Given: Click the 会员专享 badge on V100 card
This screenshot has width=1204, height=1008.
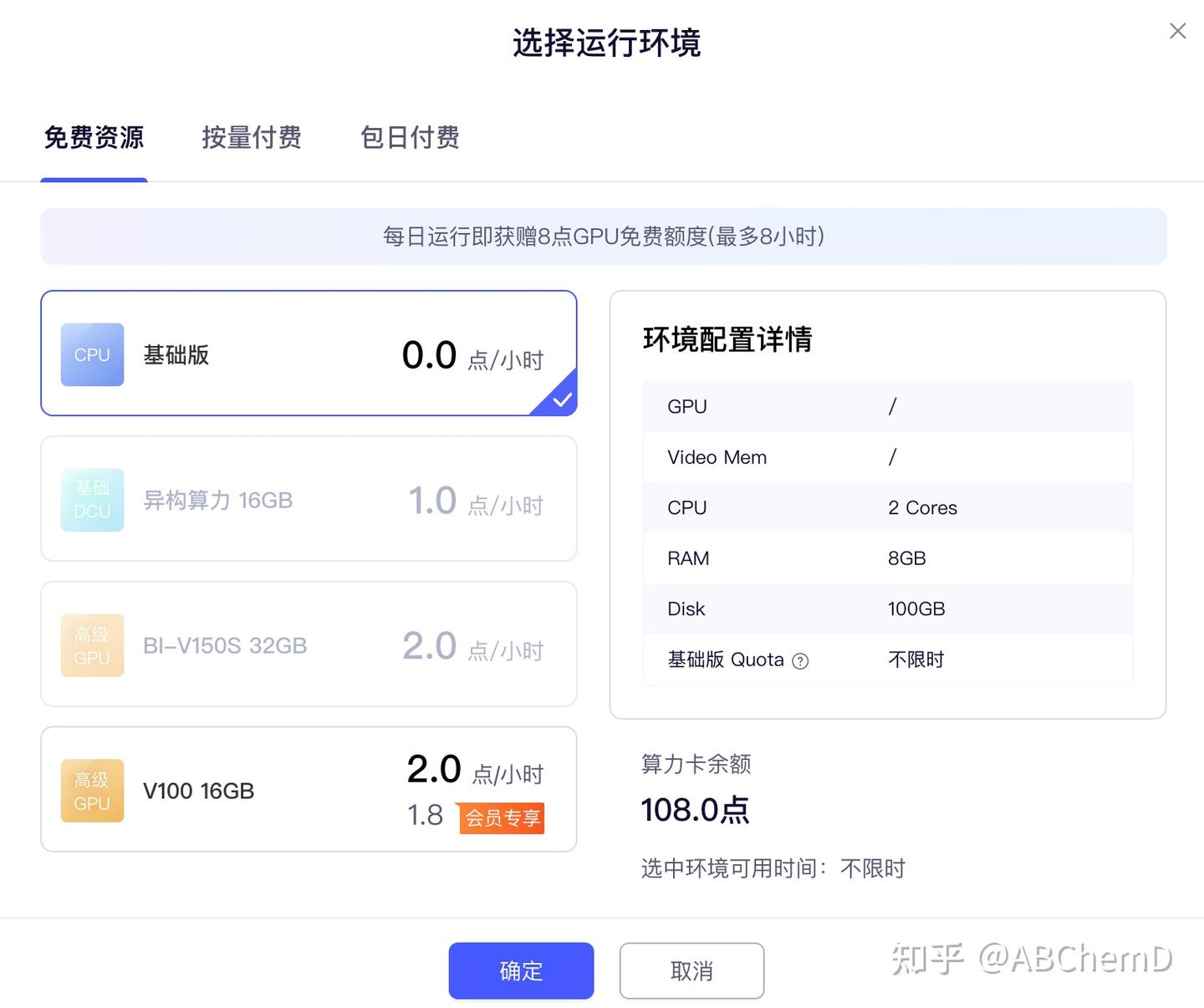Looking at the screenshot, I should [501, 819].
